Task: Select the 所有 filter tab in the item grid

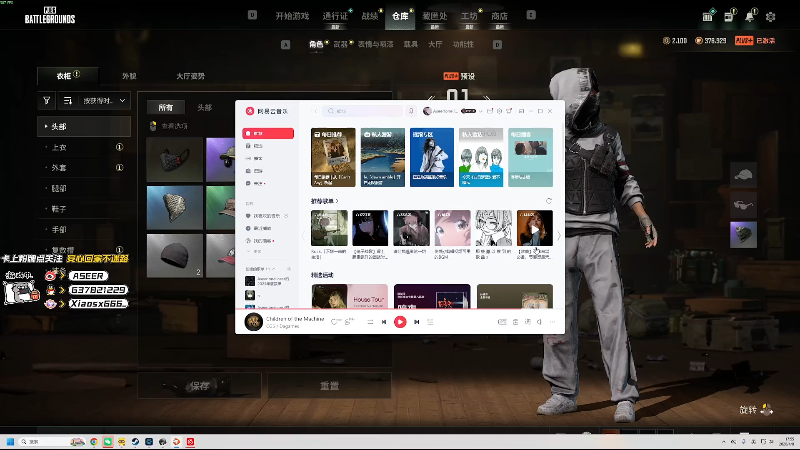Action: 165,107
